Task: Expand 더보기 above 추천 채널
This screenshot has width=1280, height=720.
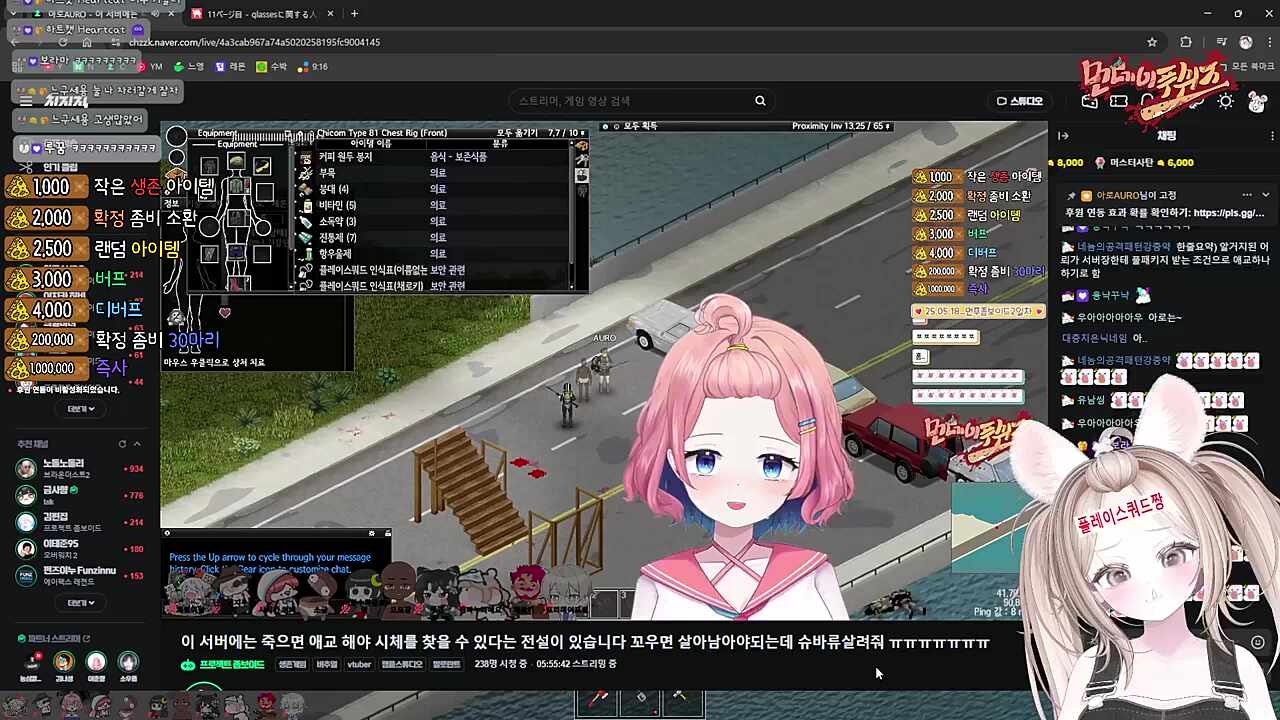Action: pos(80,409)
